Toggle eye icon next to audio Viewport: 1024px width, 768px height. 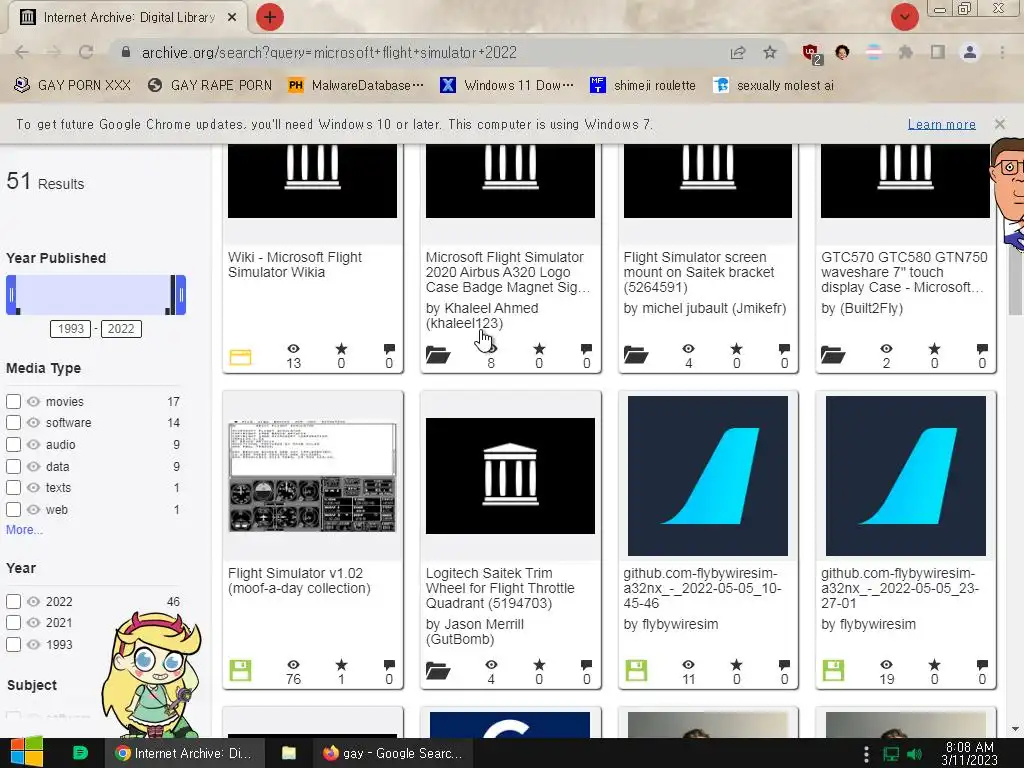tap(33, 445)
